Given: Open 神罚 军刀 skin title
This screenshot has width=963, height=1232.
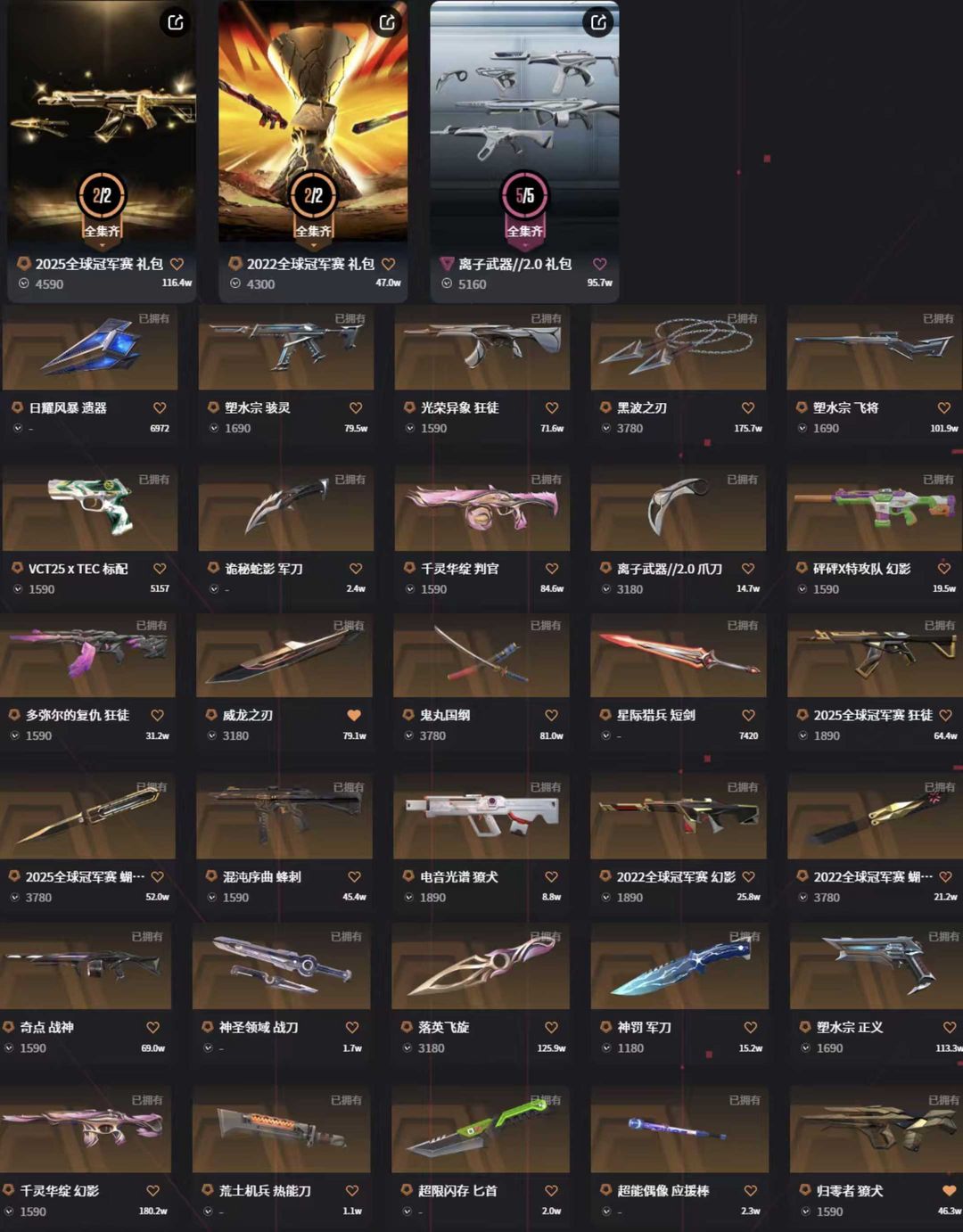Looking at the screenshot, I should click(x=645, y=1027).
